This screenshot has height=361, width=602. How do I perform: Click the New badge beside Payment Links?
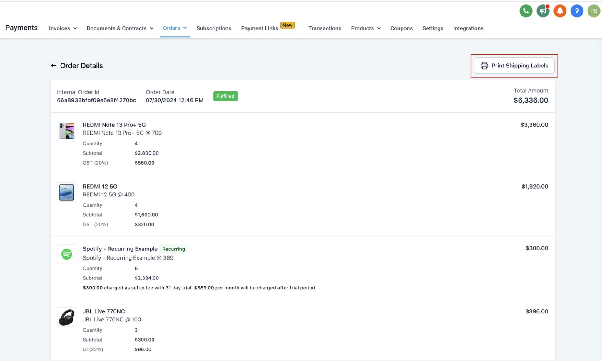[287, 25]
